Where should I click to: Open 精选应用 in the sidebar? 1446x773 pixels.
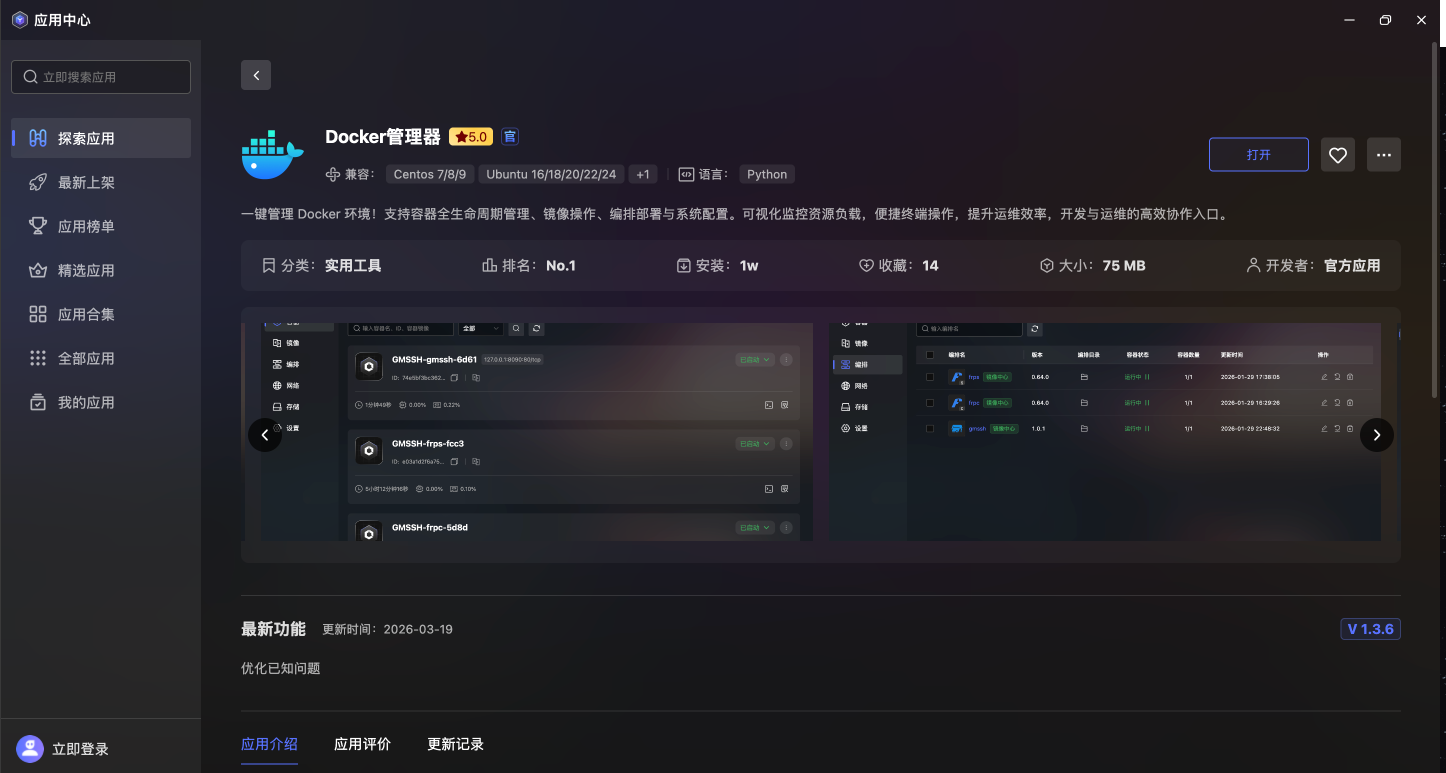tap(101, 270)
